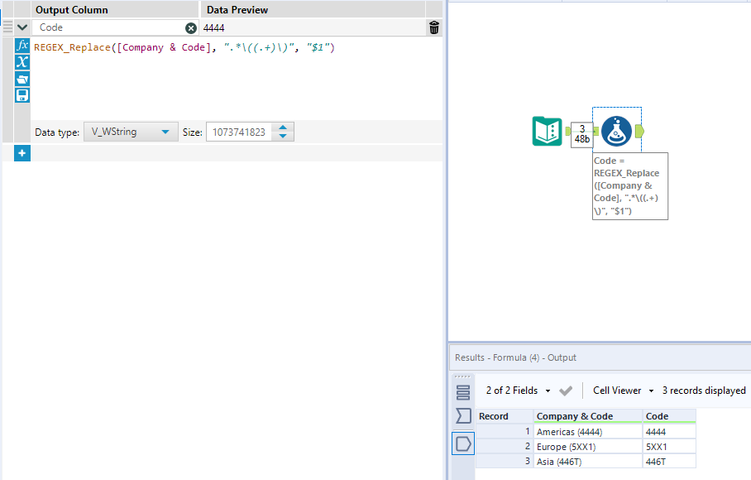The width and height of the screenshot is (751, 480).
Task: Select the 5XX1 Code cell
Action: [x=669, y=446]
